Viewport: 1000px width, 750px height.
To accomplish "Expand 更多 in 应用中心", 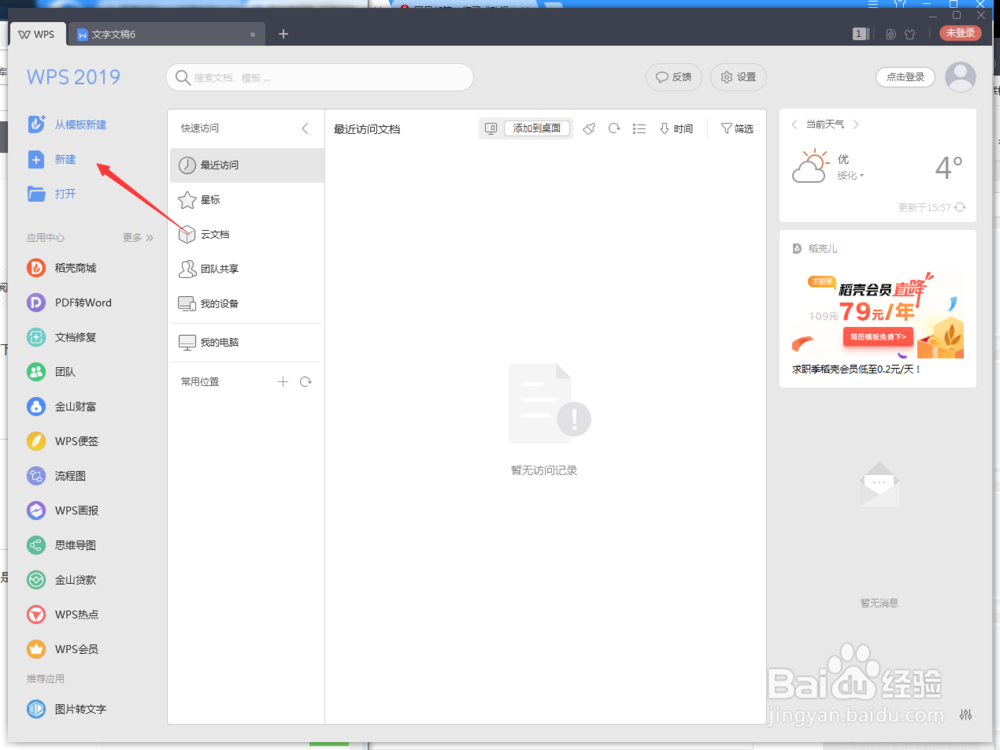I will [138, 237].
